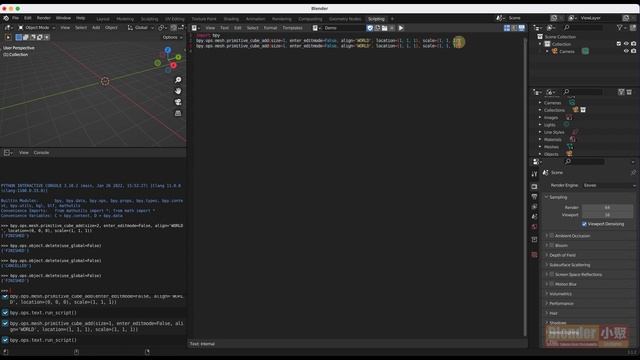Open the Scene properties tab icon
Image resolution: width=640 pixels, height=360 pixels.
[534, 217]
